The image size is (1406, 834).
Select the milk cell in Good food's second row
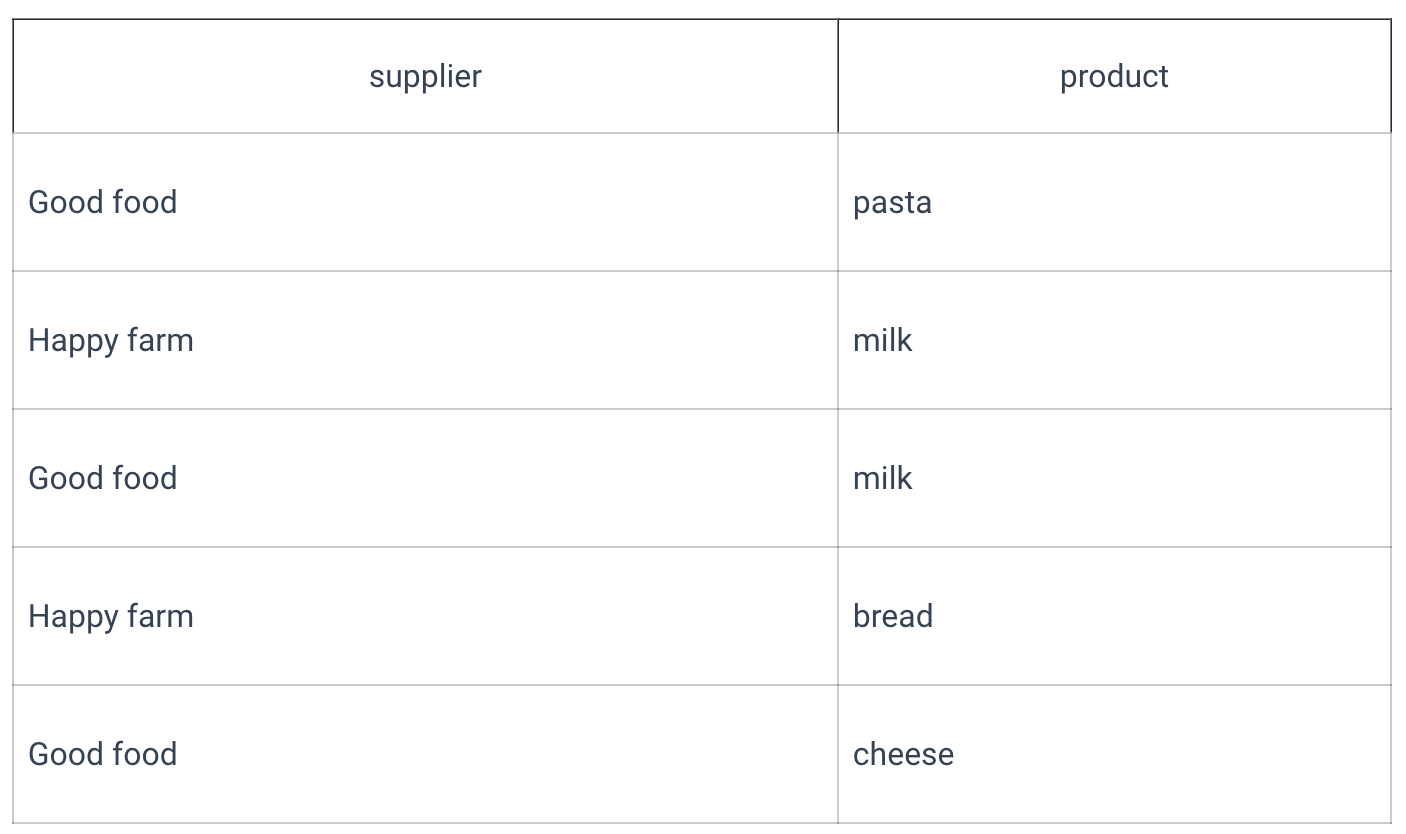point(1114,478)
